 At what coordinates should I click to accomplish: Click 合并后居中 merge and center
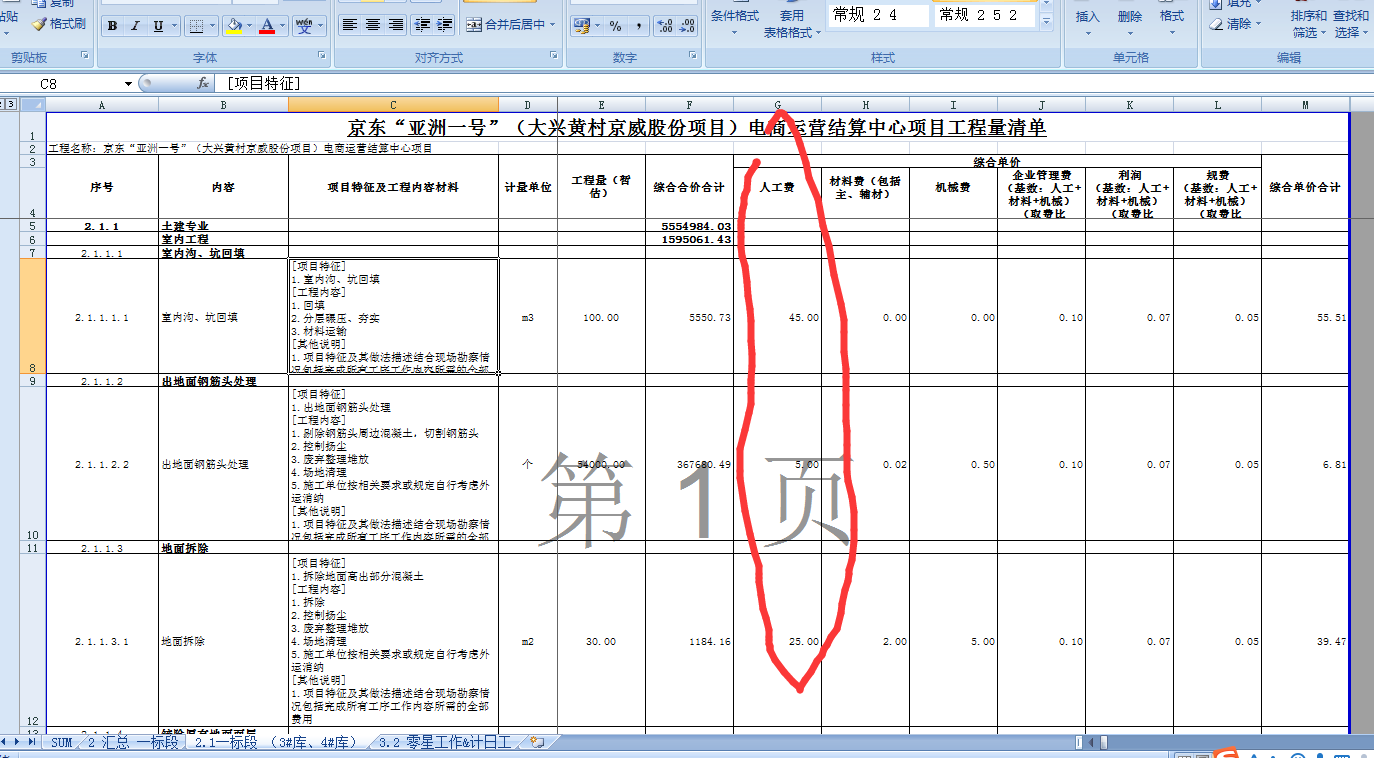[506, 25]
